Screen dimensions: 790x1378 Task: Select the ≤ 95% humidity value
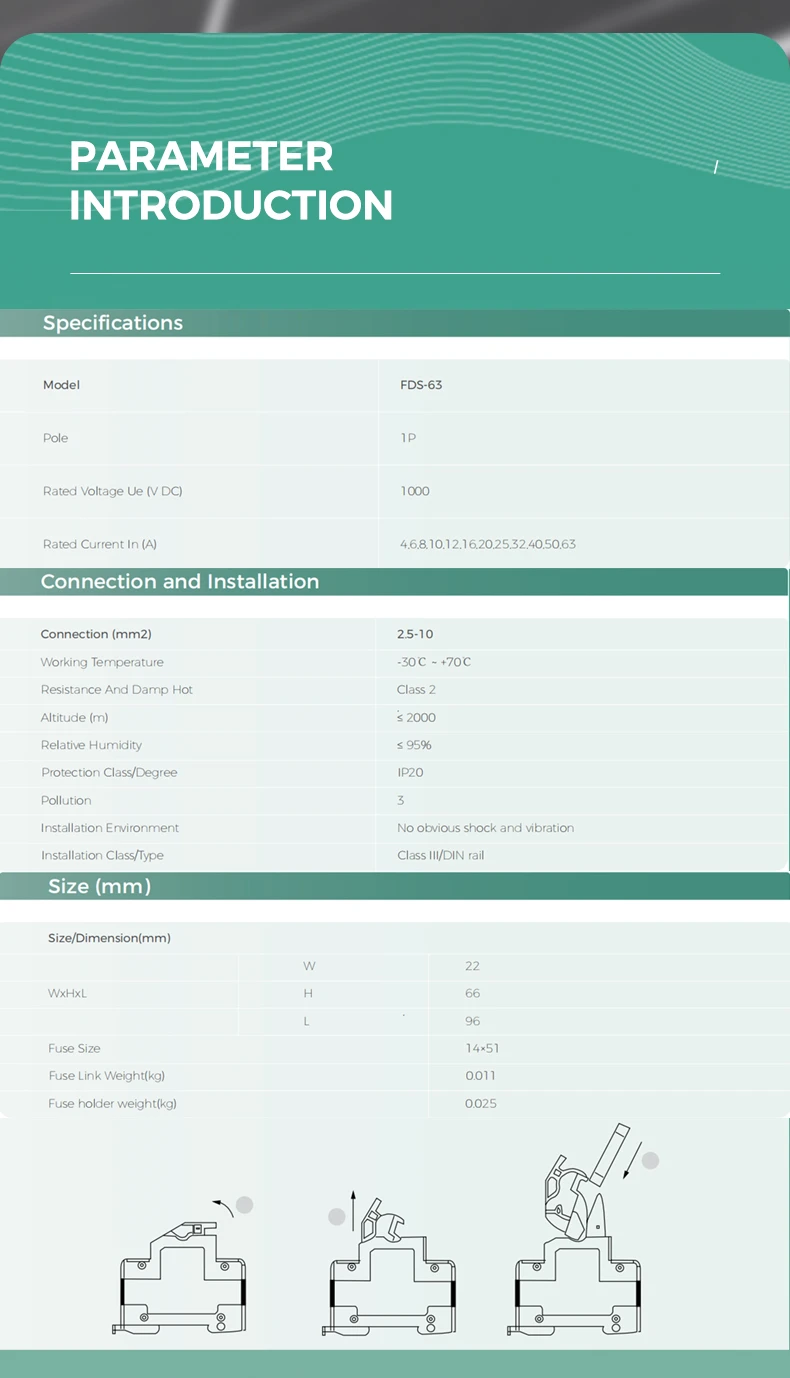point(415,745)
